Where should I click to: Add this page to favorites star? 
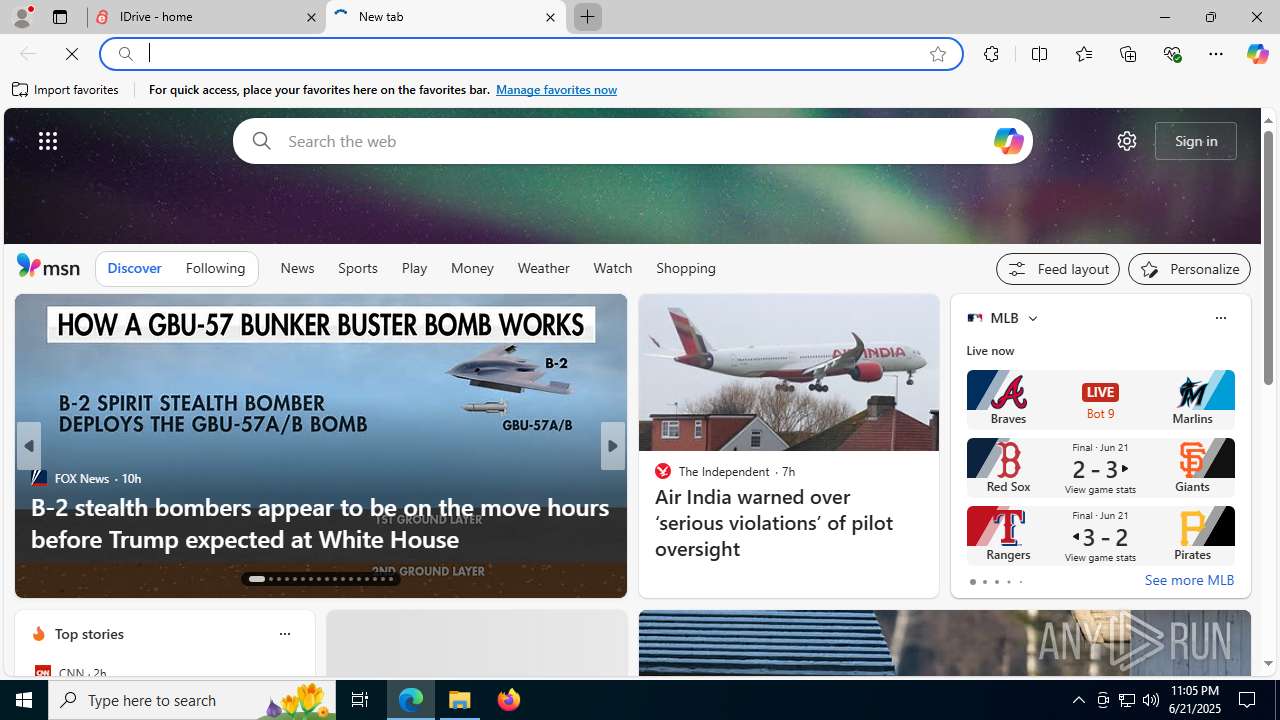point(937,54)
